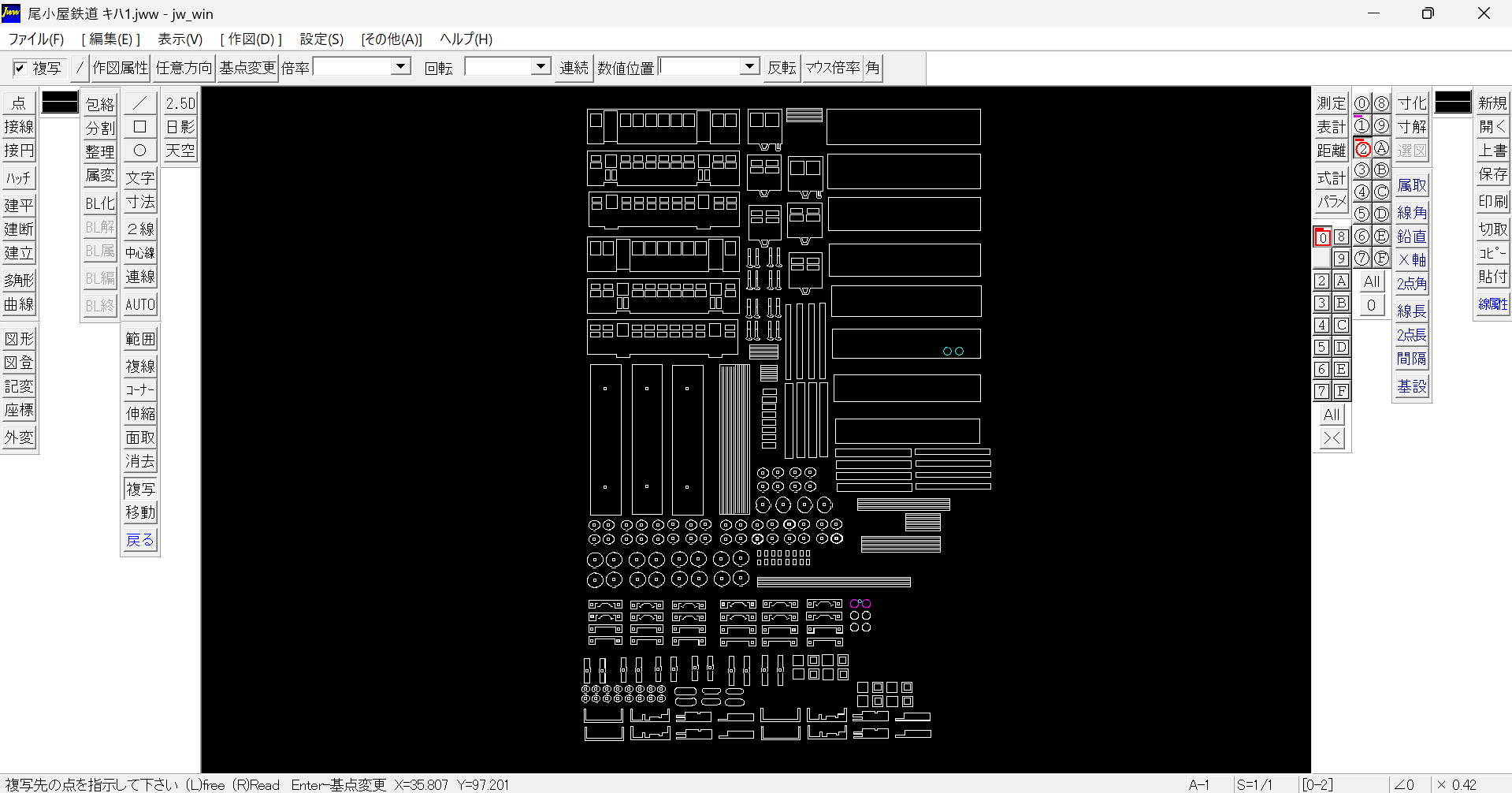Open the 倍率 (scale) dropdown arrow

pyautogui.click(x=401, y=66)
